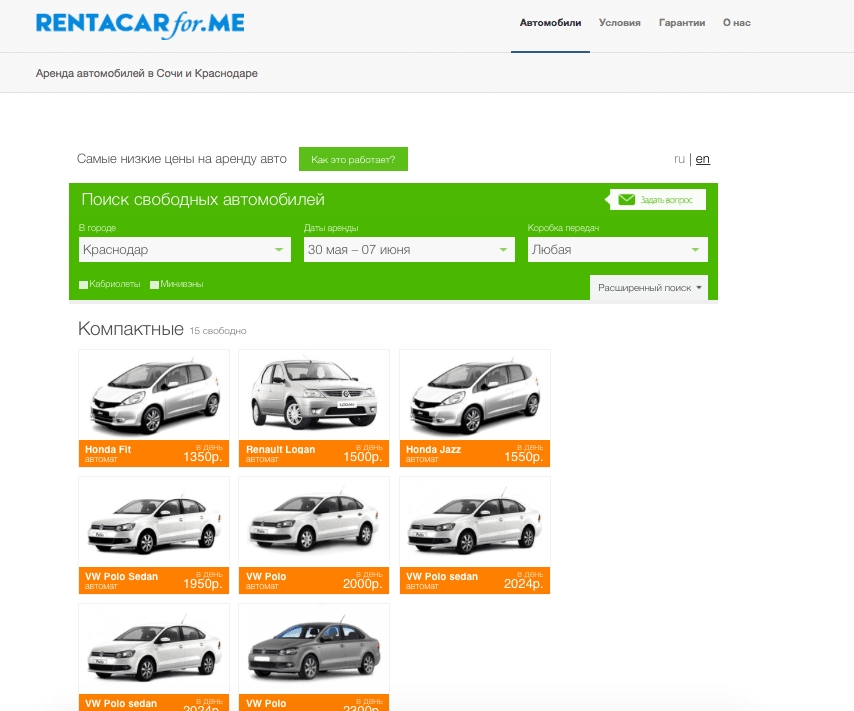Select the ru language link

(x=679, y=159)
